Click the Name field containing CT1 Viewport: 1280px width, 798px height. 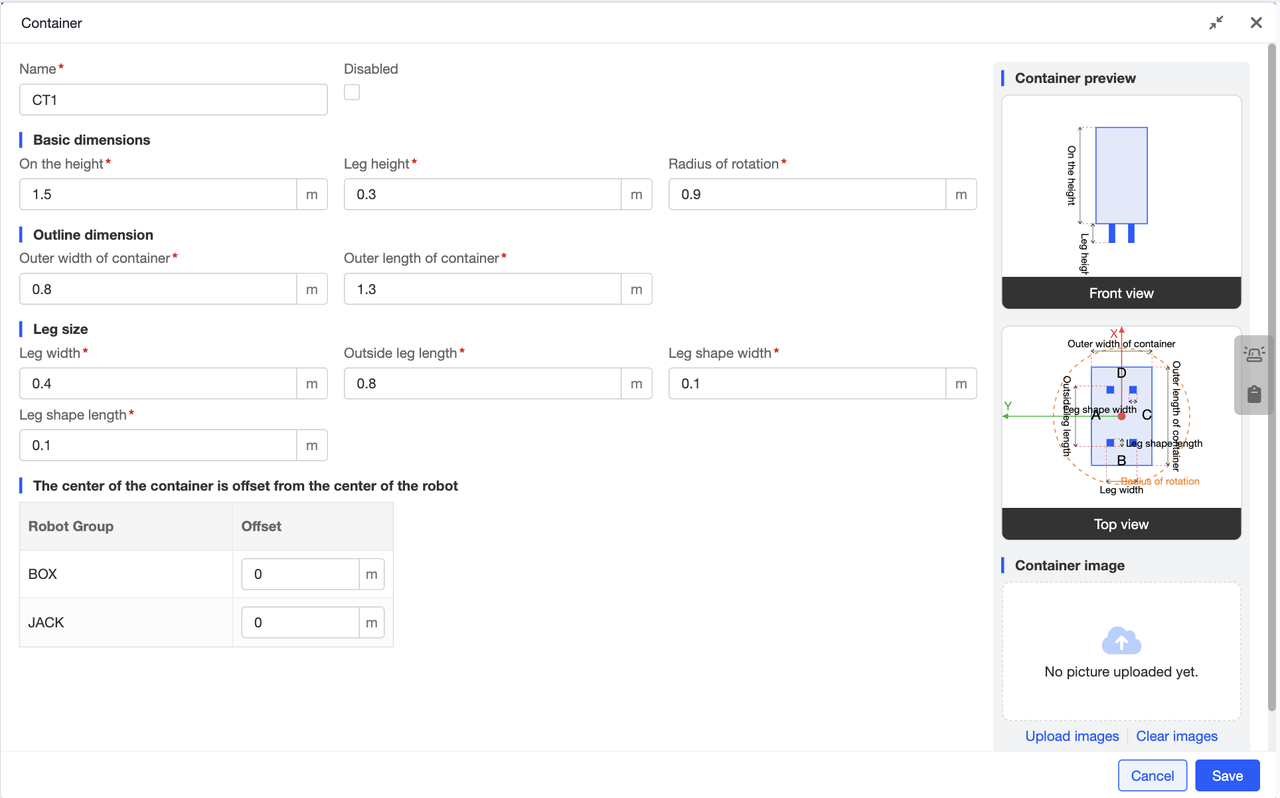[173, 99]
